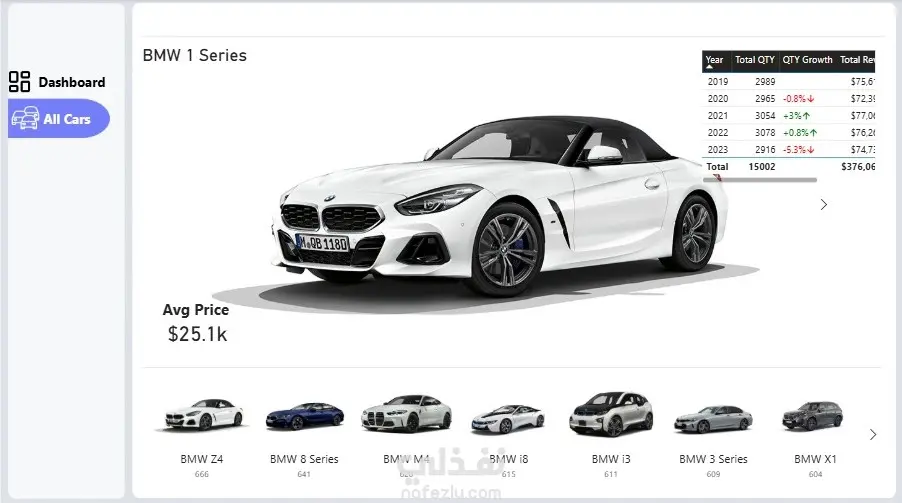Screen dimensions: 902x503
Task: Sort table by Total Rev column header
Action: coord(857,60)
